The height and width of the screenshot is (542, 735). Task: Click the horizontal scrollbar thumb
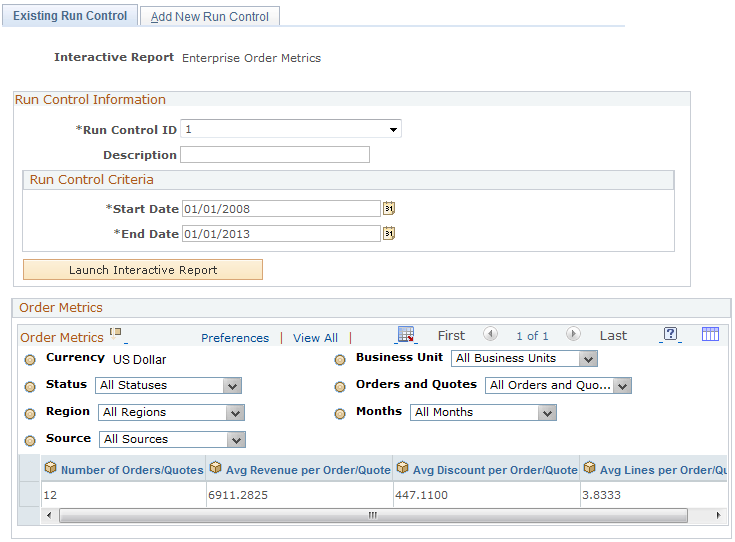point(373,515)
